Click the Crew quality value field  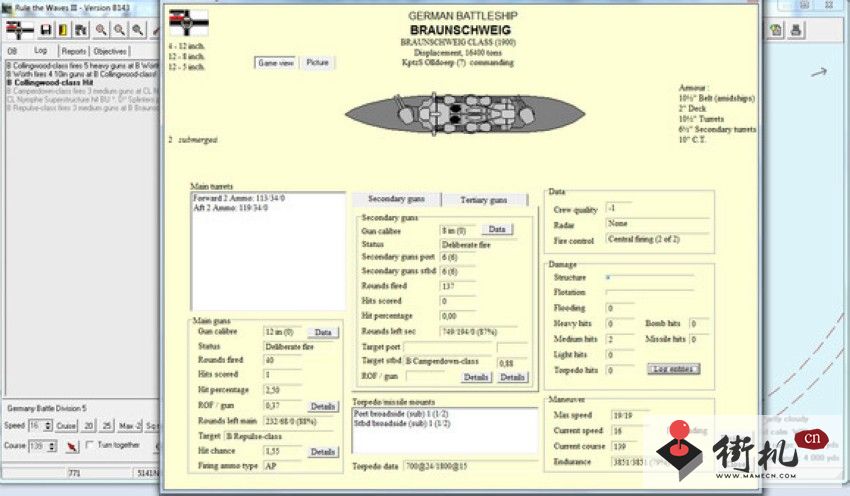618,208
